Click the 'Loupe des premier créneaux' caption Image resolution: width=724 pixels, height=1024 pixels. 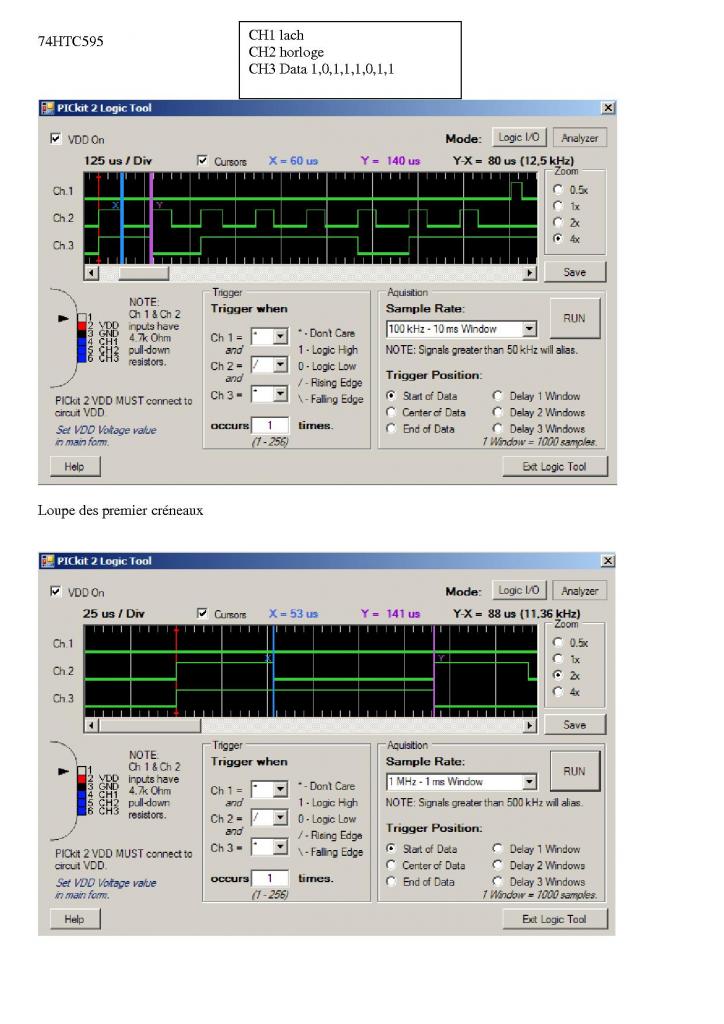(120, 511)
